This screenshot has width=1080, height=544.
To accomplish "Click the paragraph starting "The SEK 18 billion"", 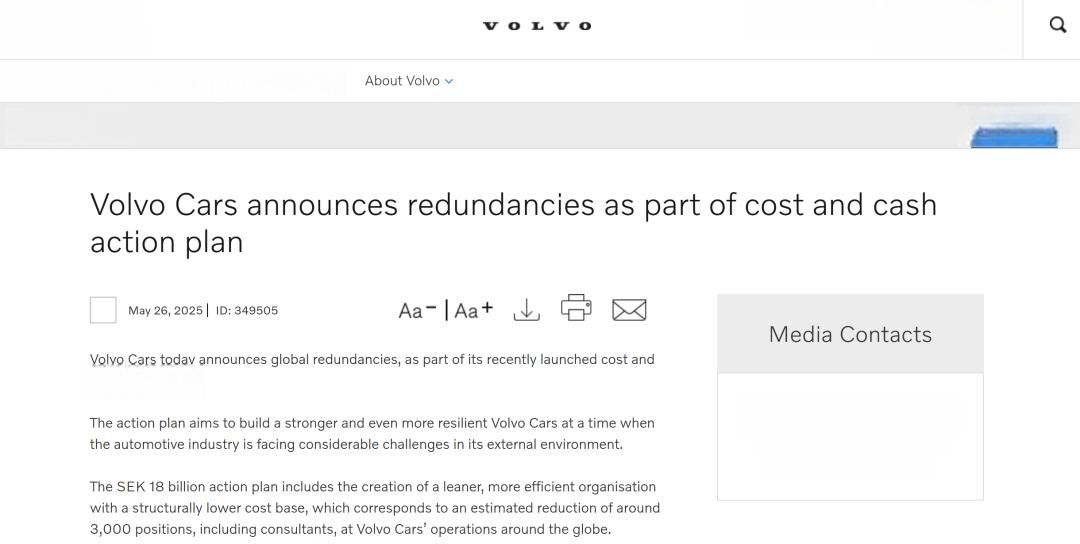I will point(375,508).
